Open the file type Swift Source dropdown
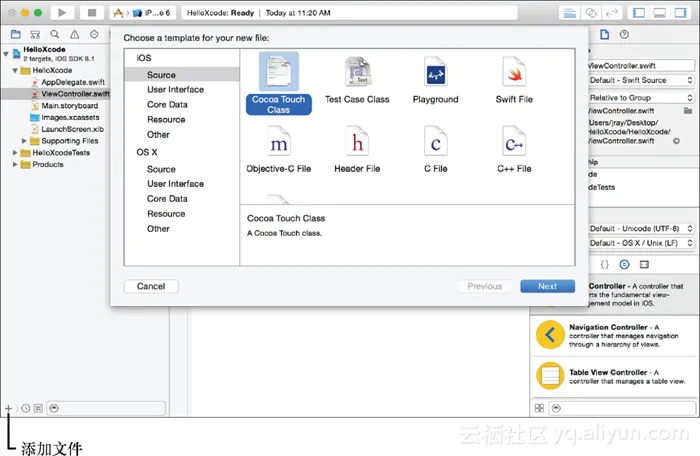 point(642,80)
